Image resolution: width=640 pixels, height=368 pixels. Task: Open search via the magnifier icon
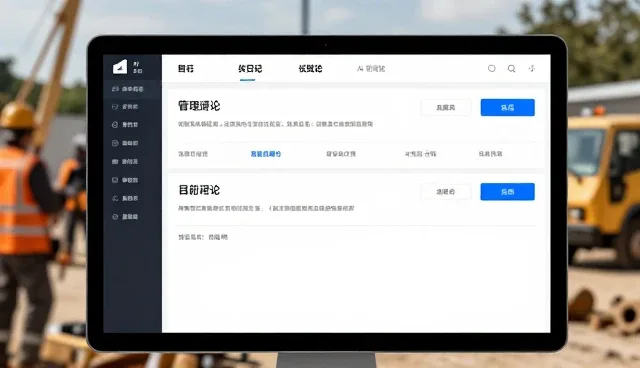pos(511,69)
